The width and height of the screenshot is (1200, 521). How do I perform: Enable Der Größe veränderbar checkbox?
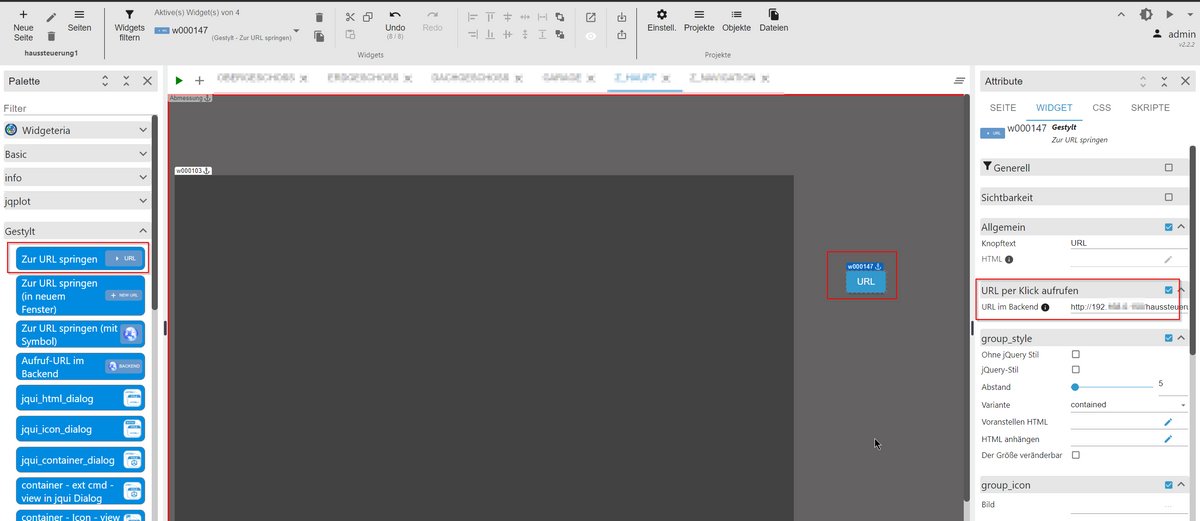pyautogui.click(x=1076, y=455)
